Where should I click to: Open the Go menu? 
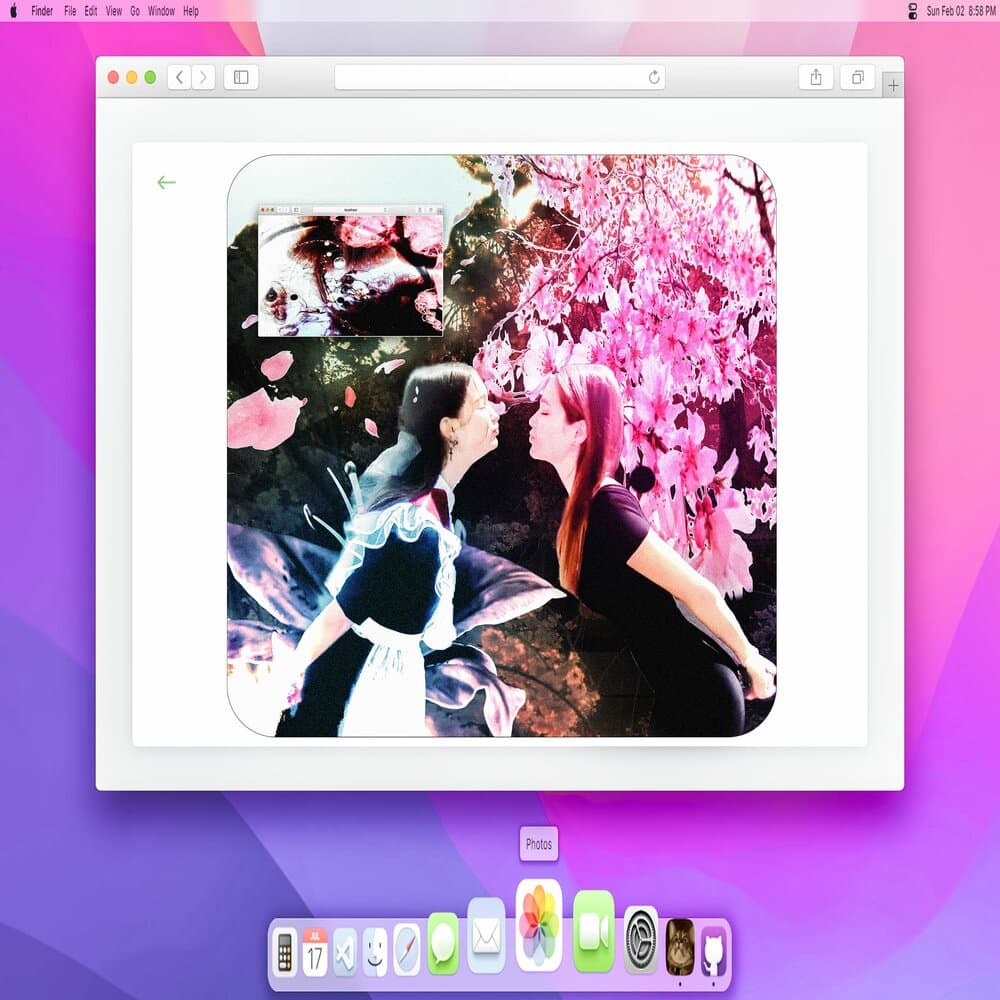[133, 11]
